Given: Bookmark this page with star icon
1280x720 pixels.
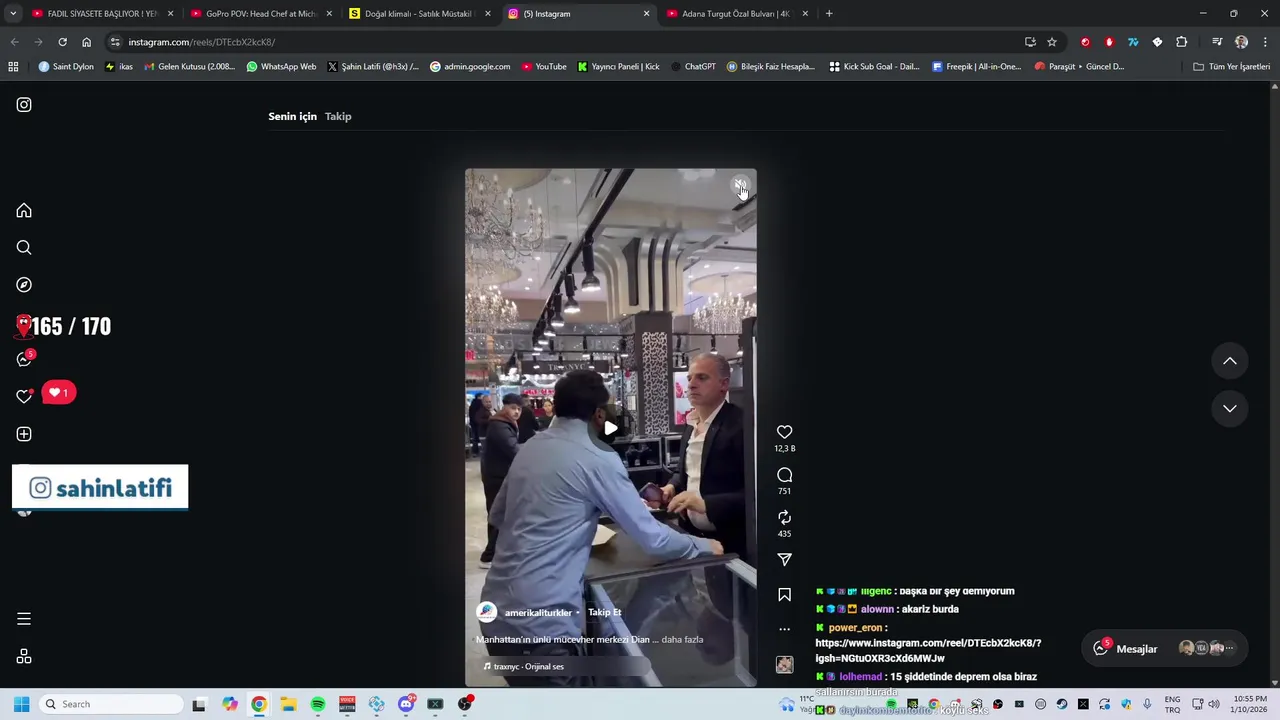Looking at the screenshot, I should (1052, 42).
